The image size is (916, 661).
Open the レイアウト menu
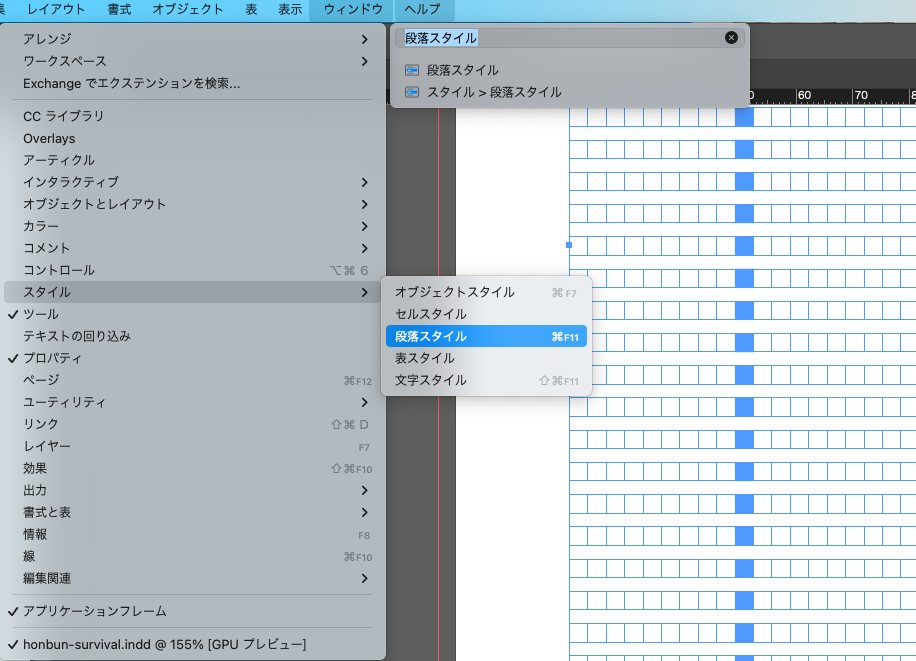56,9
